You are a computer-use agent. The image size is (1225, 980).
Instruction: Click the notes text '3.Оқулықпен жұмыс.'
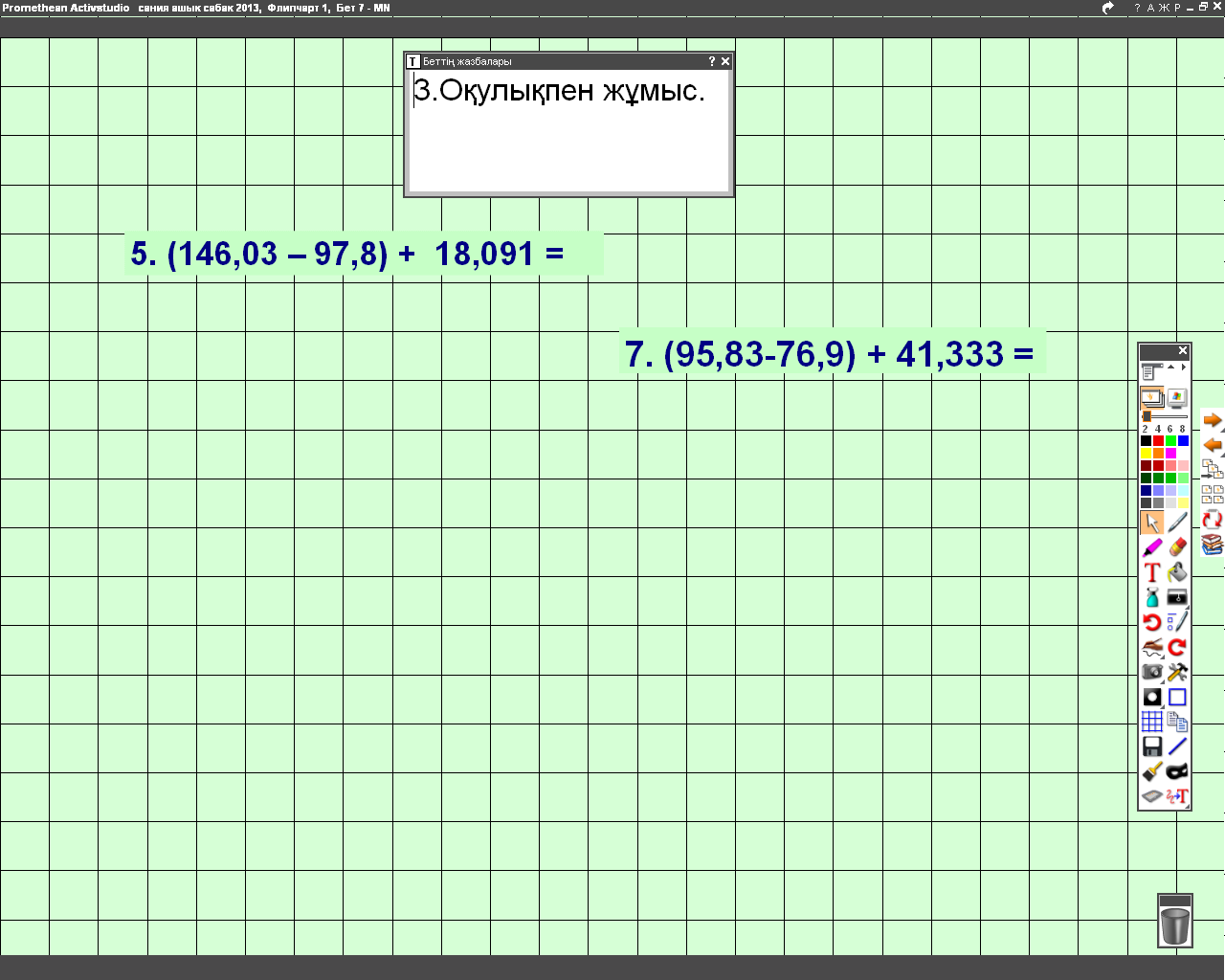point(559,91)
